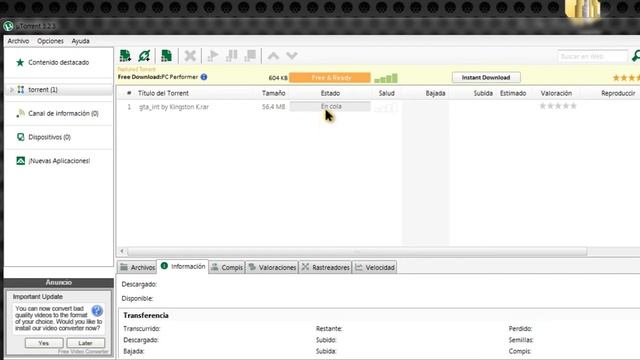
Task: Click the ¡Nuevas Aplicaciones! icon
Action: pos(20,161)
